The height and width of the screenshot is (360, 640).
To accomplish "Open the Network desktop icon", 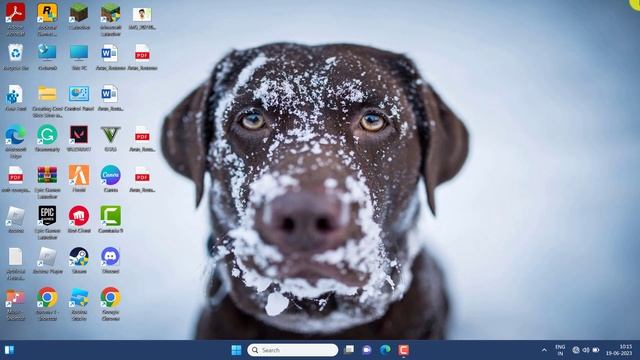I will [47, 53].
